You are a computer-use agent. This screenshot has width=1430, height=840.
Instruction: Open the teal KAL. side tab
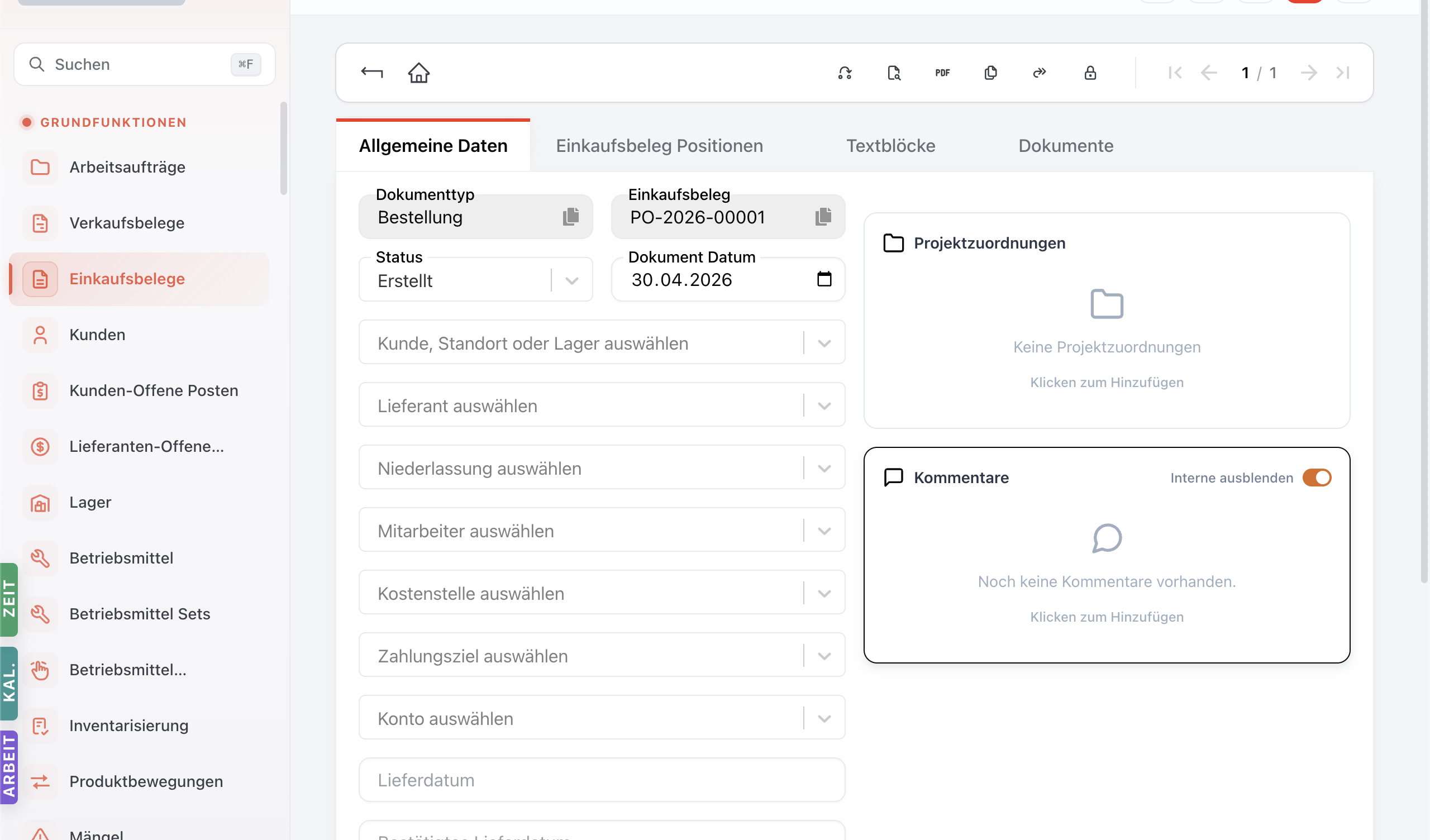(9, 684)
